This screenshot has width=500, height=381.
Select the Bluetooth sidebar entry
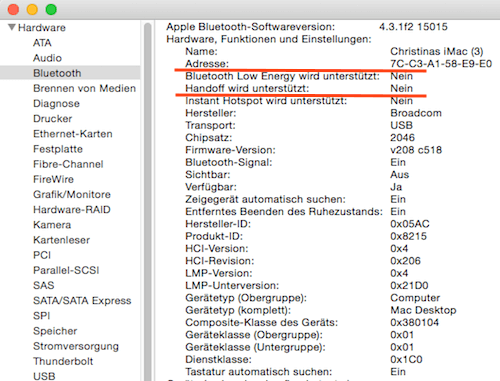tap(57, 73)
